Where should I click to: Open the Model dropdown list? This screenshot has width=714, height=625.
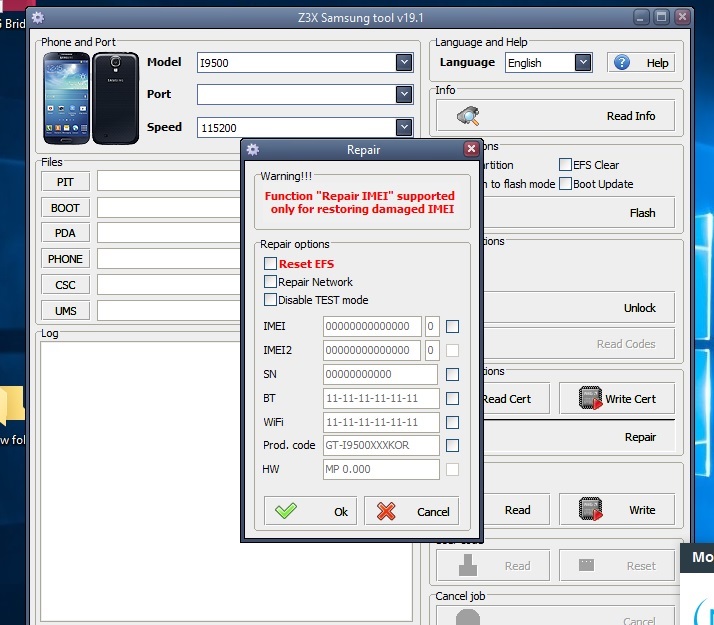tap(403, 62)
